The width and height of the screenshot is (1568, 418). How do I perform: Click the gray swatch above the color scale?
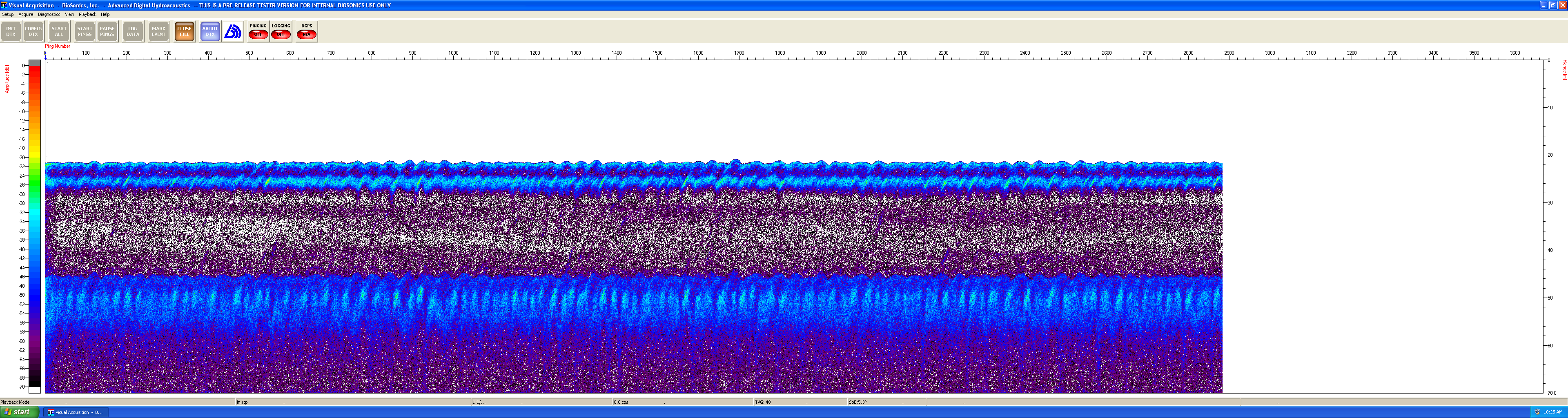35,63
